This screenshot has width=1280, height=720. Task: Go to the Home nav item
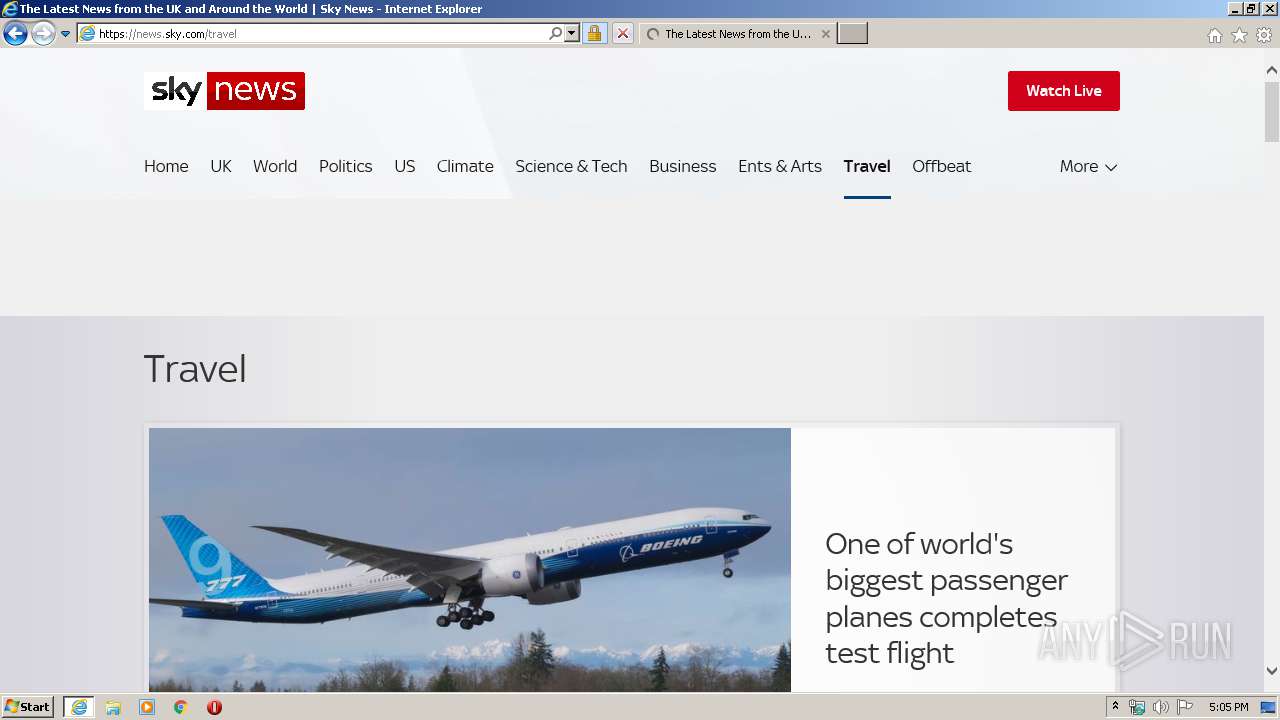tap(166, 166)
